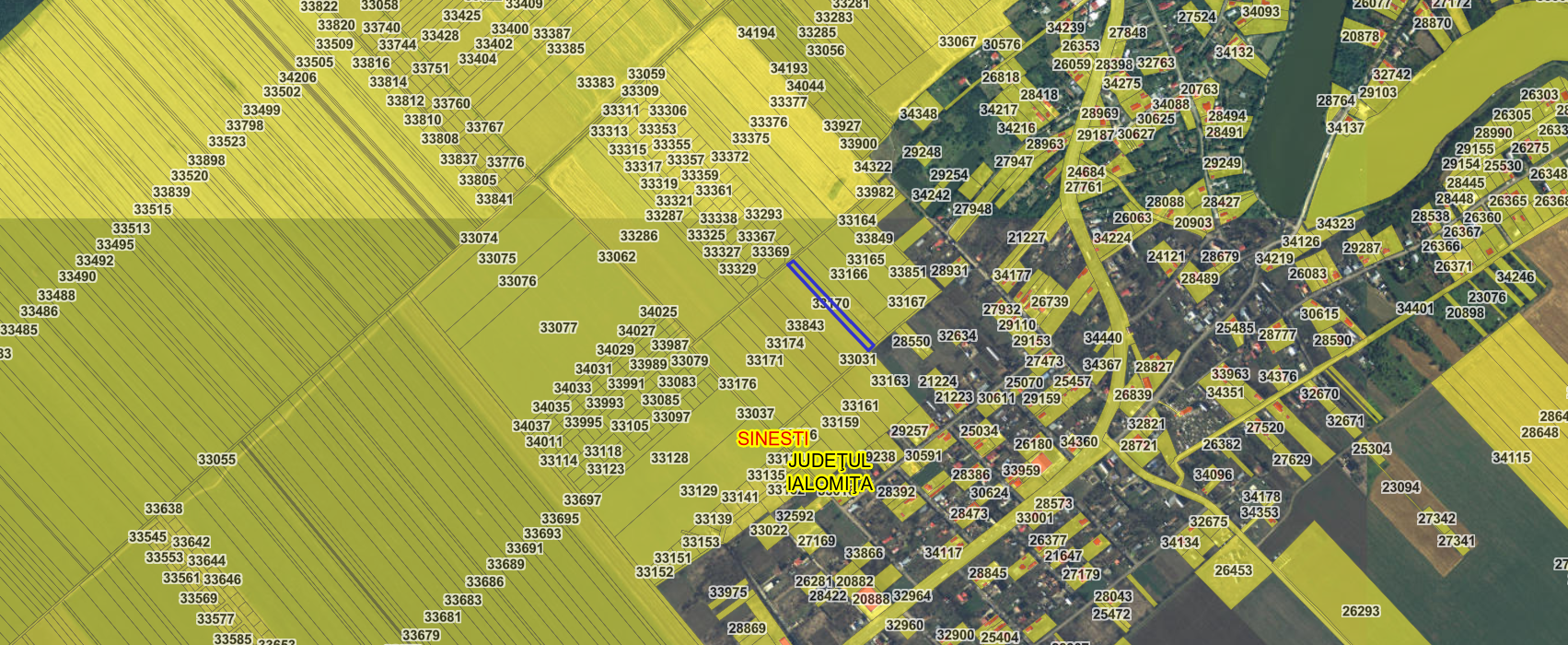This screenshot has height=645, width=1568.
Task: Select parcel labeled 34115
Action: [x=1511, y=457]
